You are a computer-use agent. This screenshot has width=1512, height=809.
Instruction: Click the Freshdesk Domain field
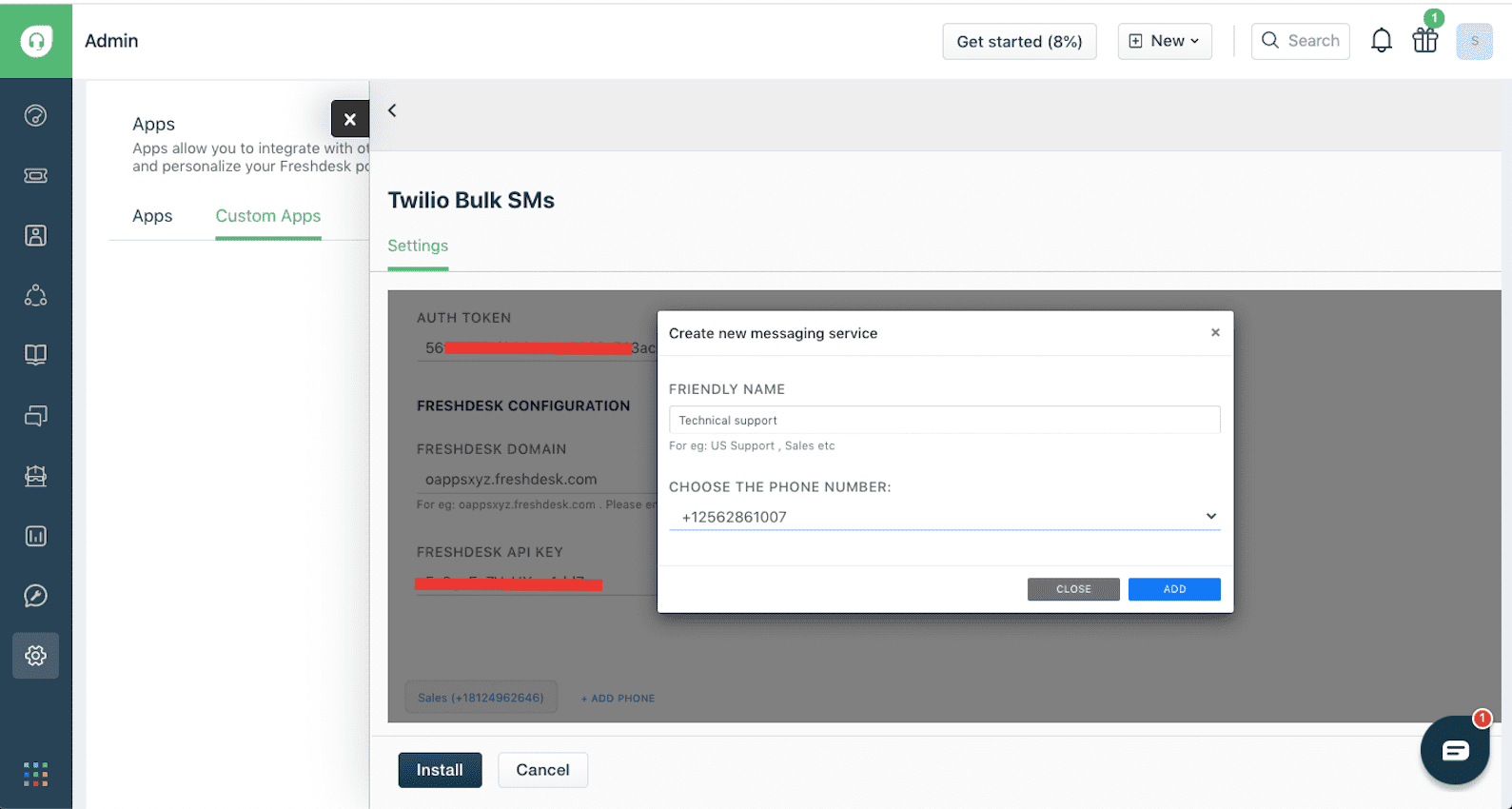pyautogui.click(x=538, y=480)
